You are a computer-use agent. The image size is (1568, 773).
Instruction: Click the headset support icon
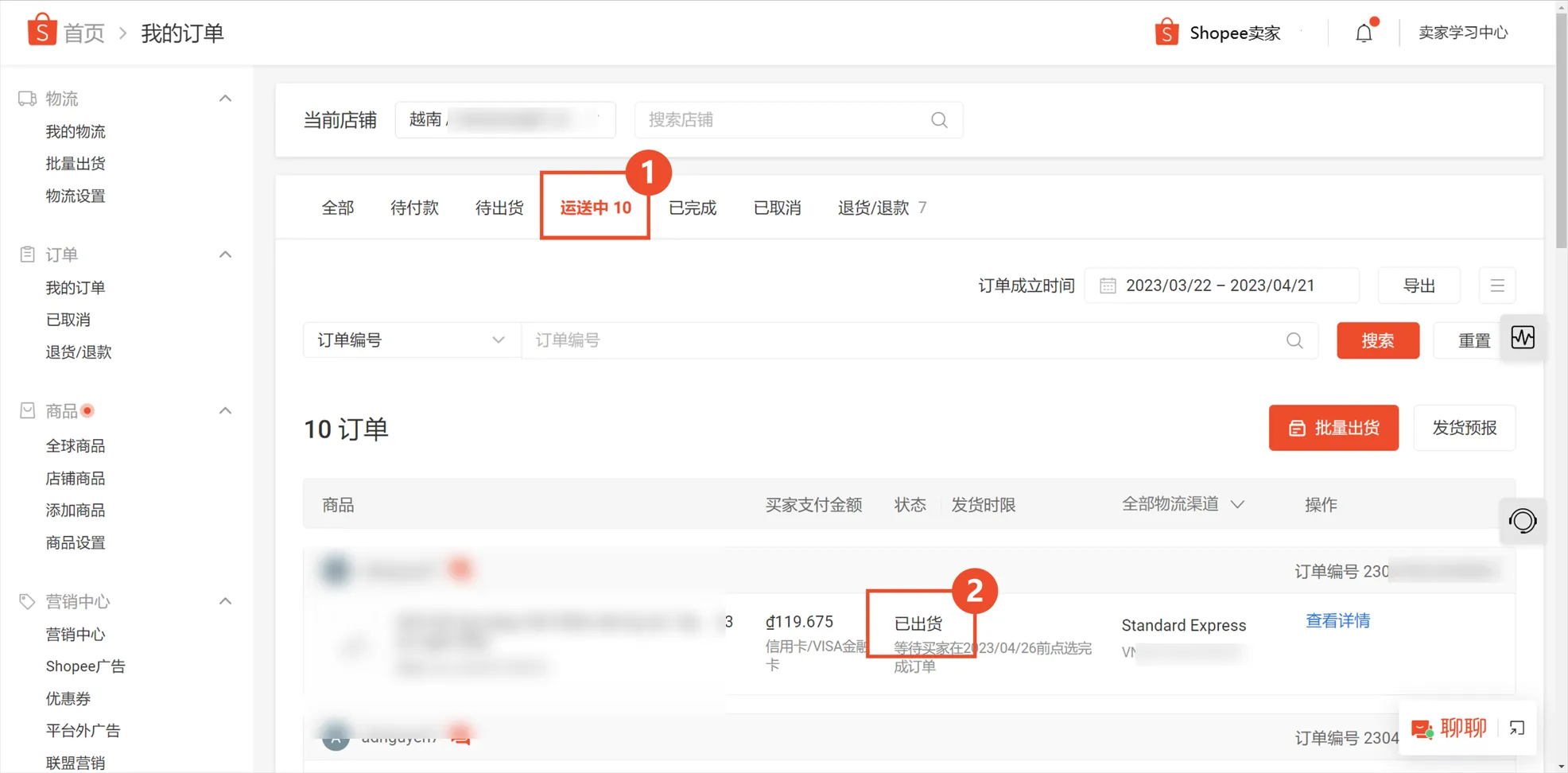(1523, 521)
